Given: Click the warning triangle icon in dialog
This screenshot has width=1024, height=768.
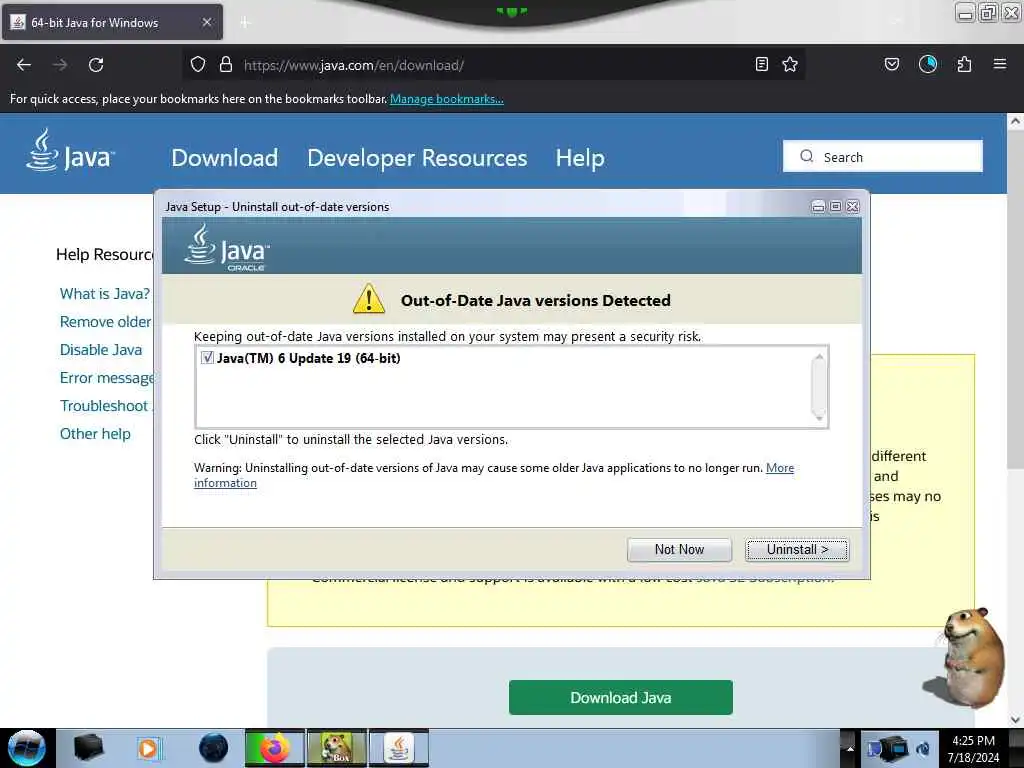Looking at the screenshot, I should click(x=369, y=299).
